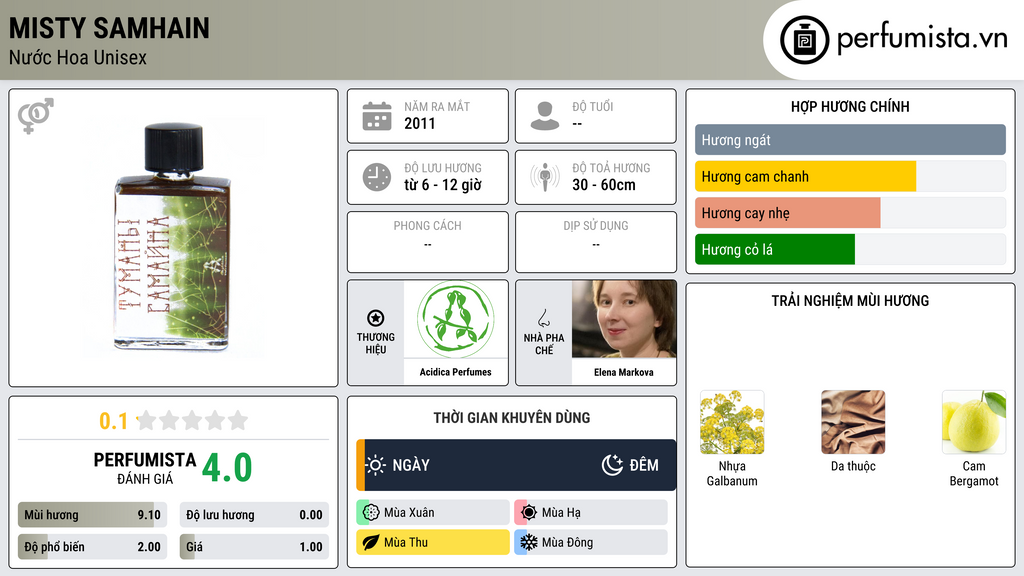Click the Nước Hoa Unisex subtitle
This screenshot has width=1024, height=576.
click(x=78, y=58)
